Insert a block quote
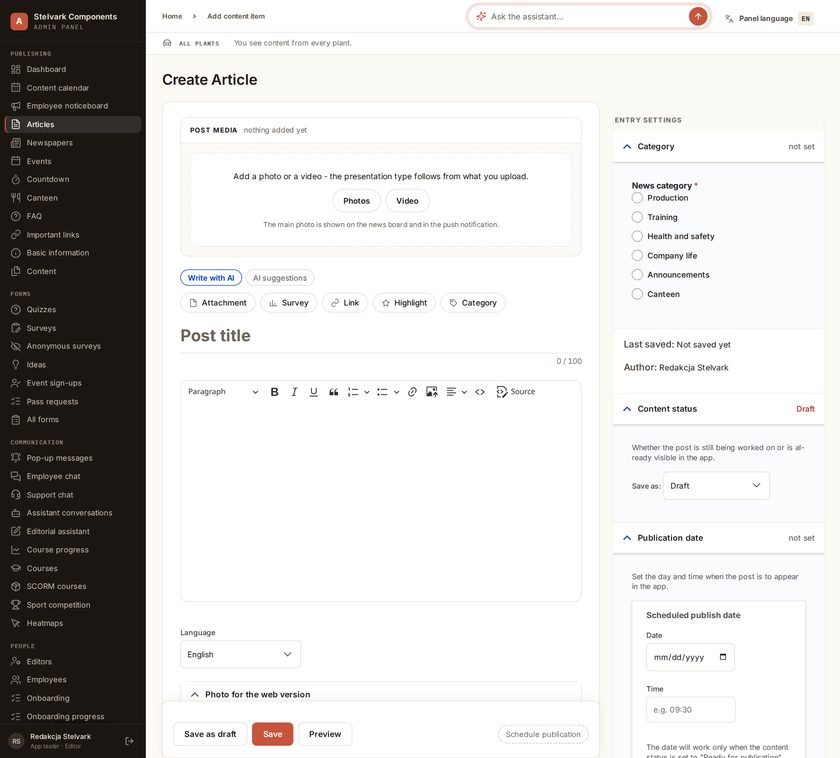The width and height of the screenshot is (840, 758). (x=333, y=392)
